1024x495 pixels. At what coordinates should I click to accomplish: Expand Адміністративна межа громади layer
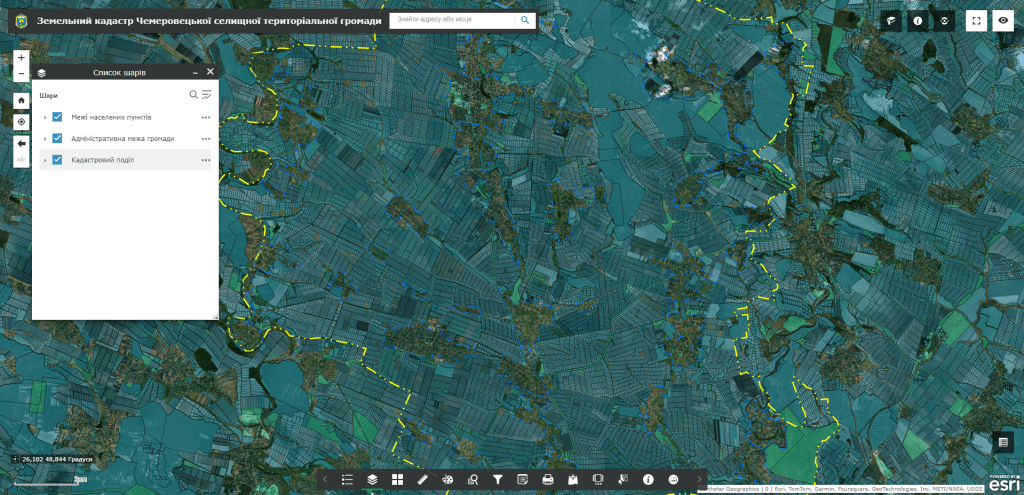click(45, 139)
